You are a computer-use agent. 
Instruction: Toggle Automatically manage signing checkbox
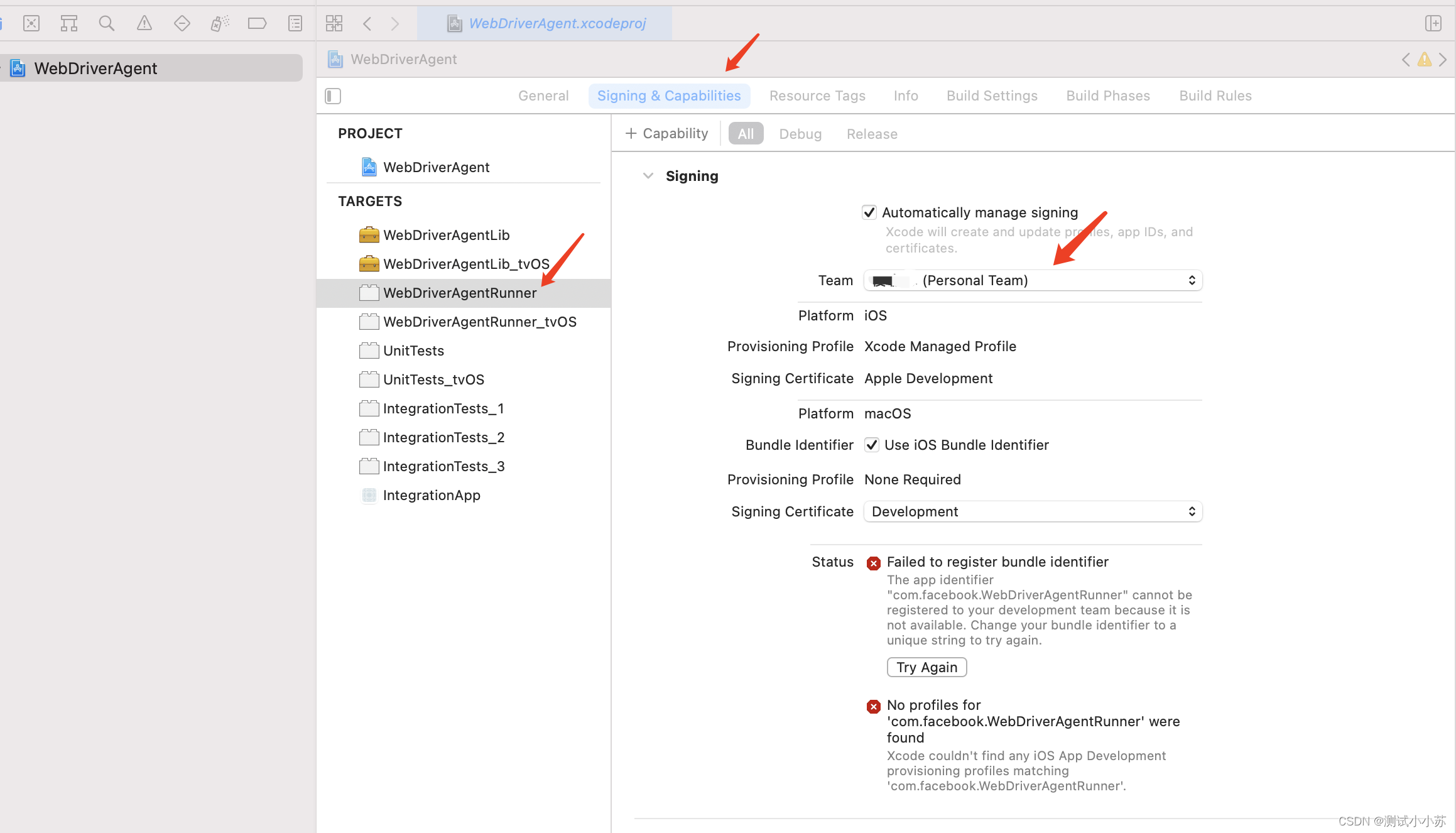point(869,212)
